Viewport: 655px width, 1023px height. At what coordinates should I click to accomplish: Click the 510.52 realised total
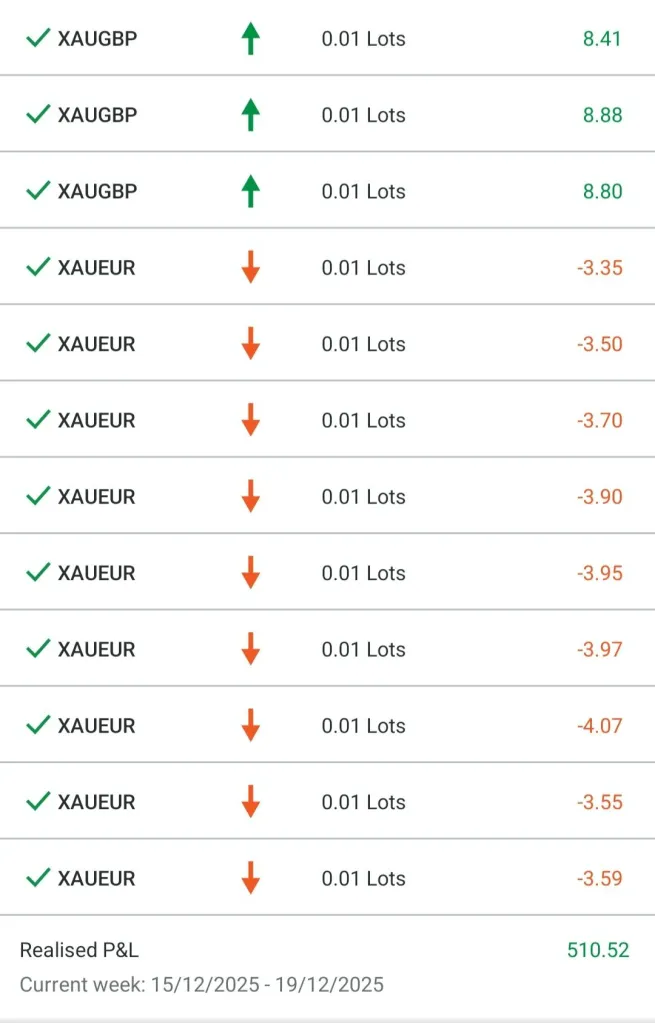[x=598, y=950]
